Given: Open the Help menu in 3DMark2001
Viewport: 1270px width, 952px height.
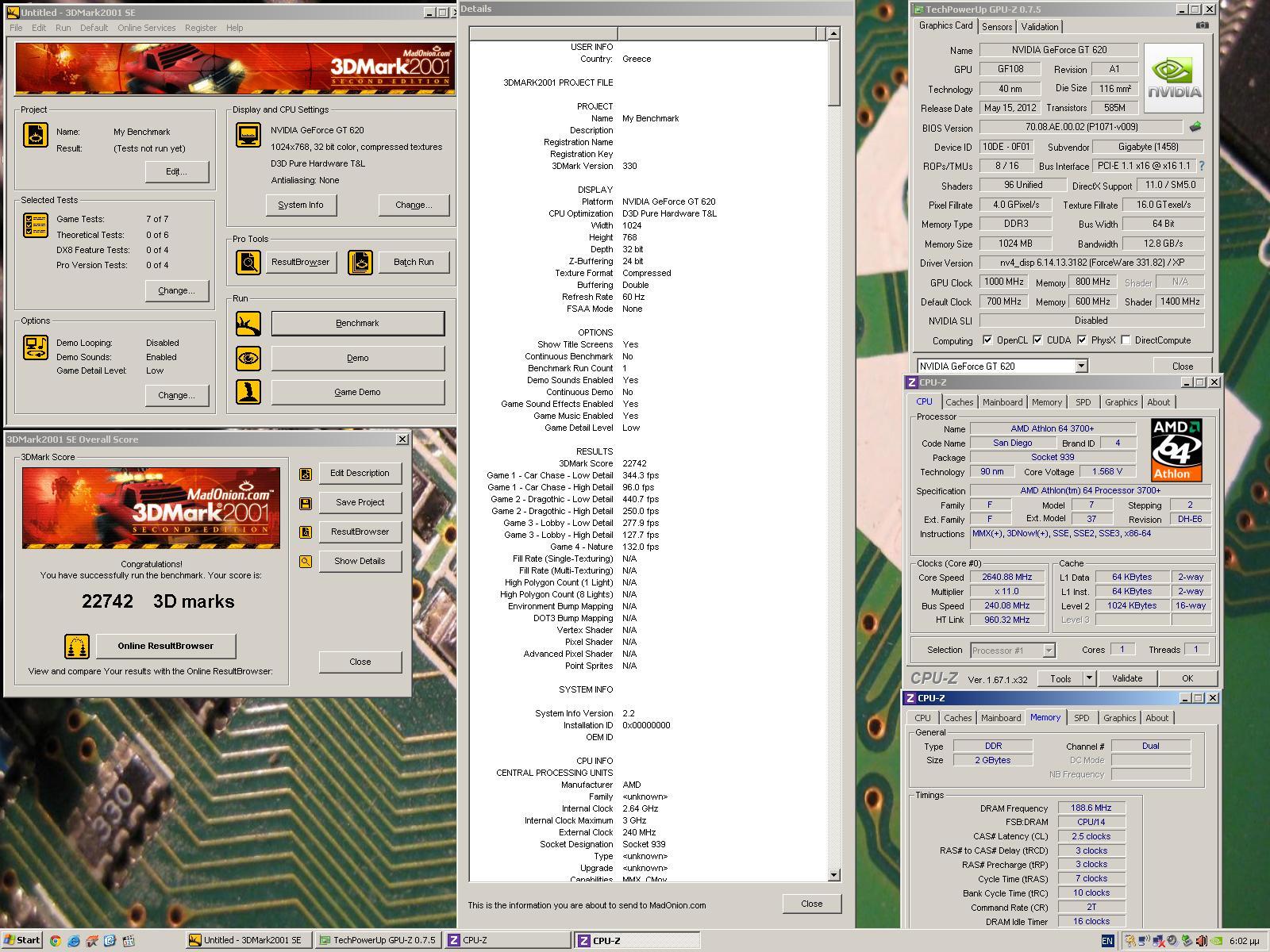Looking at the screenshot, I should (x=234, y=28).
